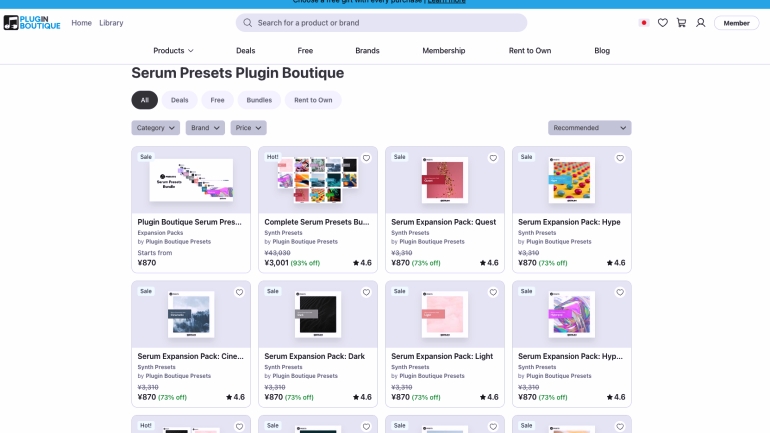Screen dimensions: 770x433
Task: Select the All filter pill
Action: tap(144, 100)
